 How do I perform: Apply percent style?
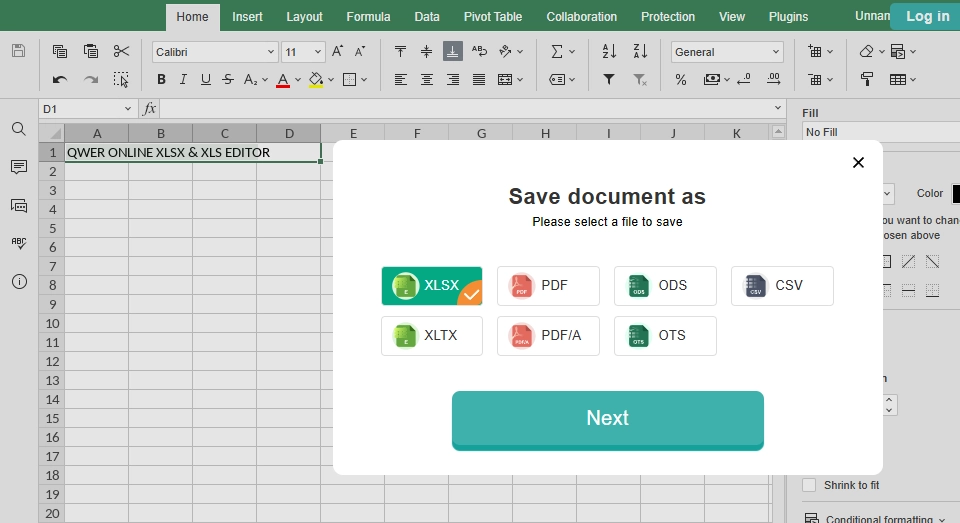click(680, 80)
